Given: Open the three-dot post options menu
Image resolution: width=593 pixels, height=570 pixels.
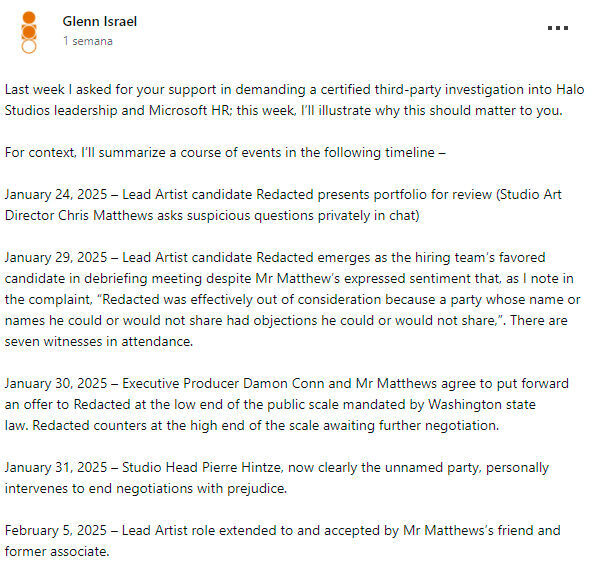Looking at the screenshot, I should point(558,28).
